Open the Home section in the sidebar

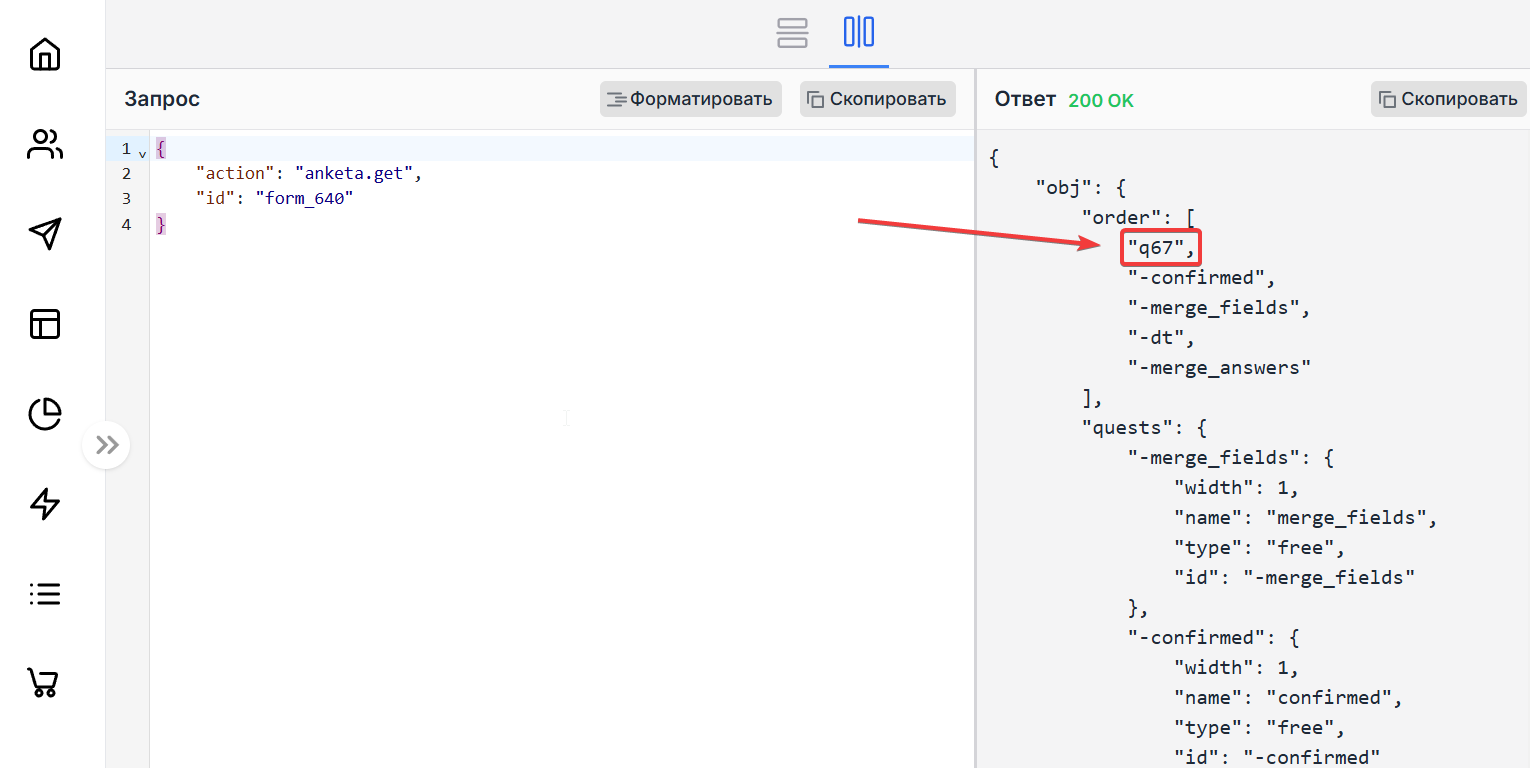click(44, 55)
